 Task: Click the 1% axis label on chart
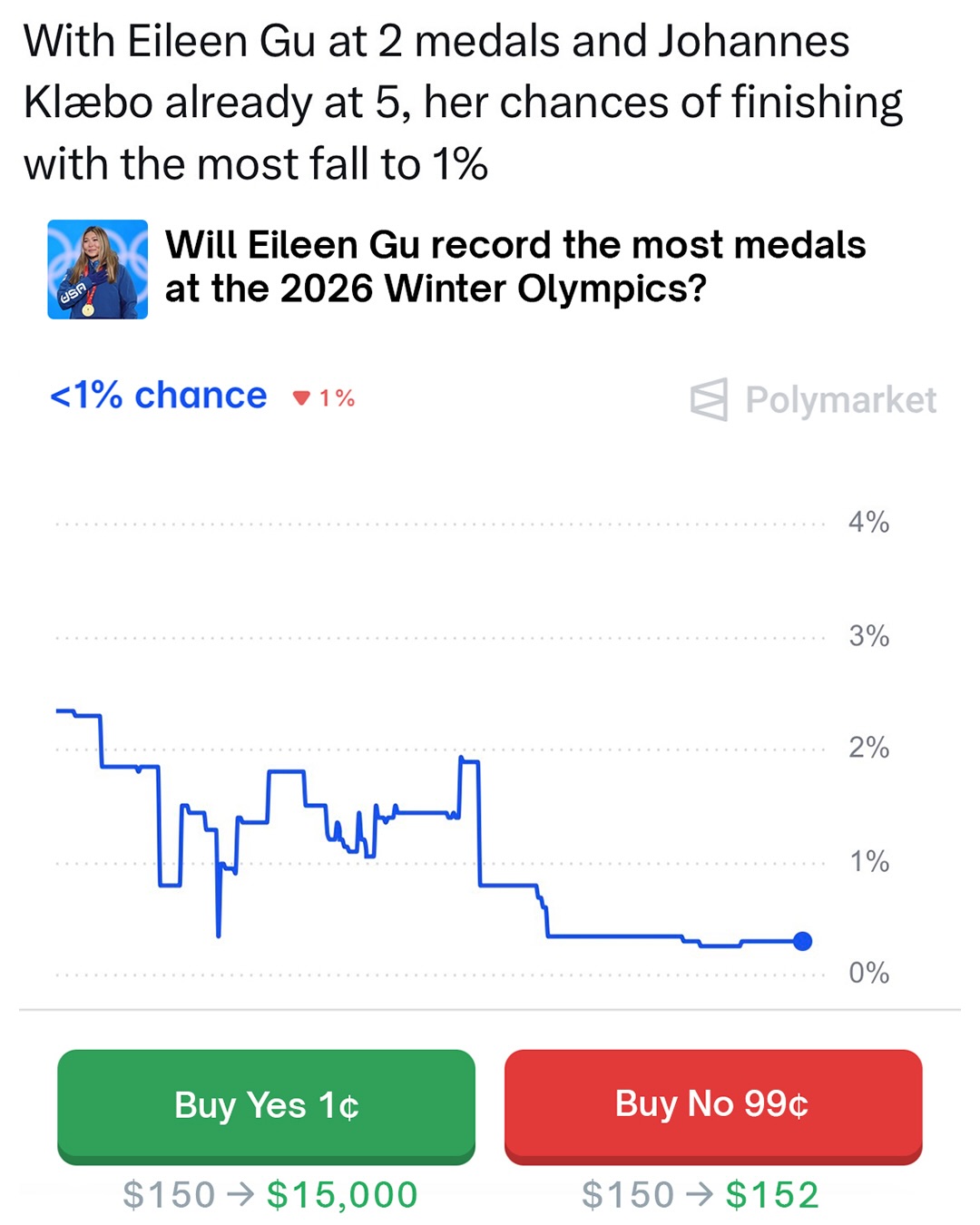(x=868, y=860)
